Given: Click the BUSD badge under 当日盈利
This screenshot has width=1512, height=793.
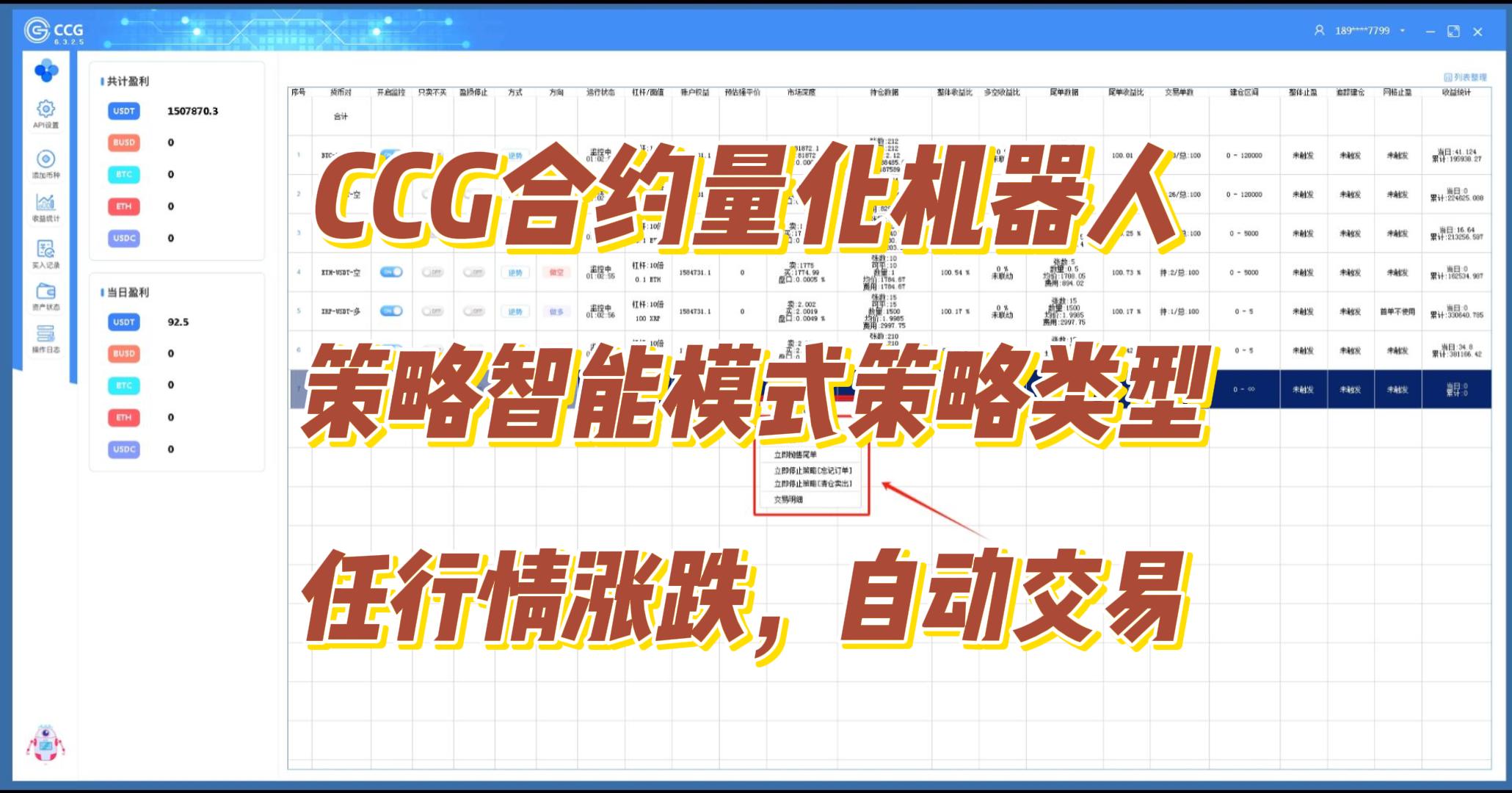Looking at the screenshot, I should 124,353.
